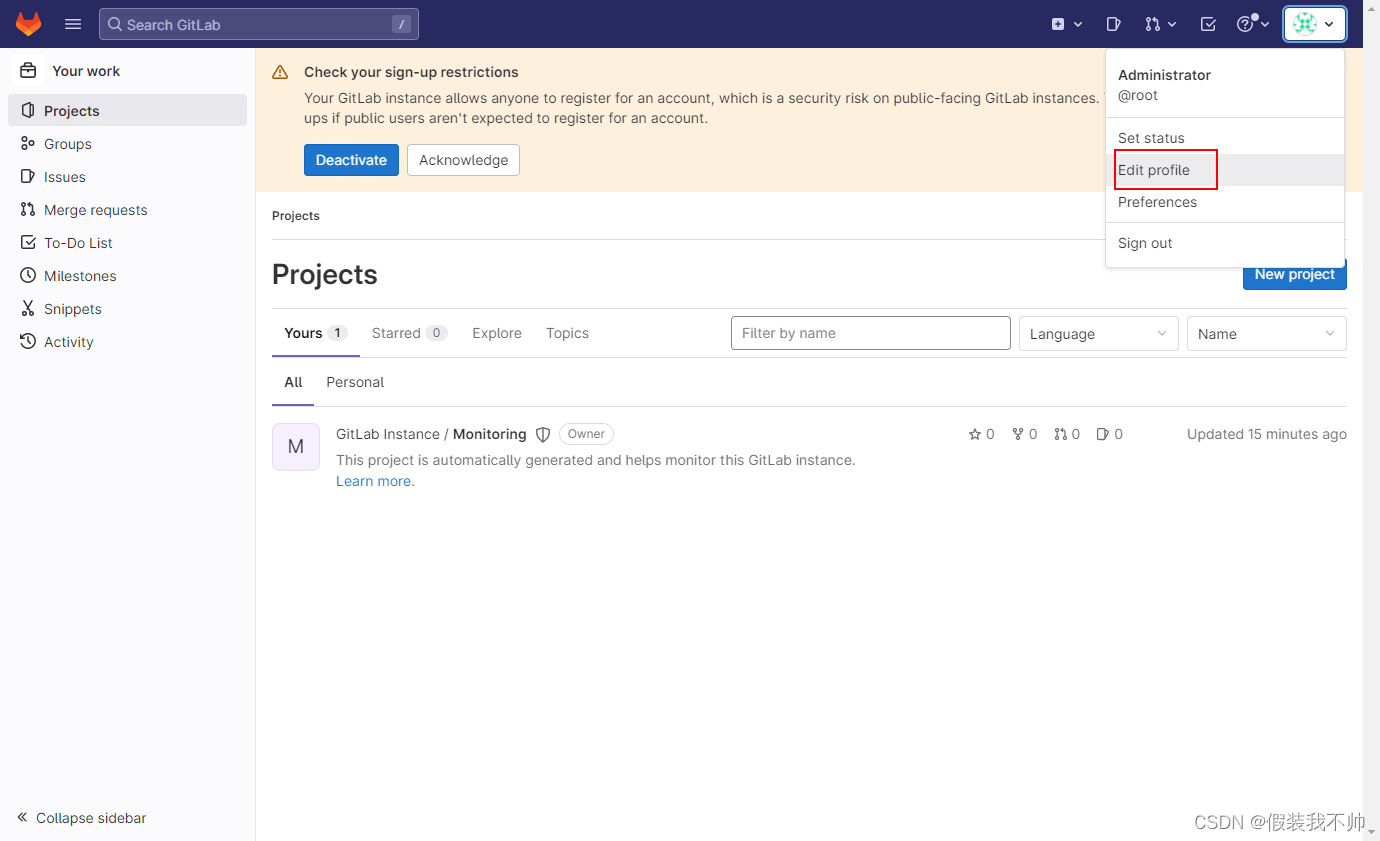Open the Name sort dropdown
The image size is (1380, 841).
[x=1267, y=334]
